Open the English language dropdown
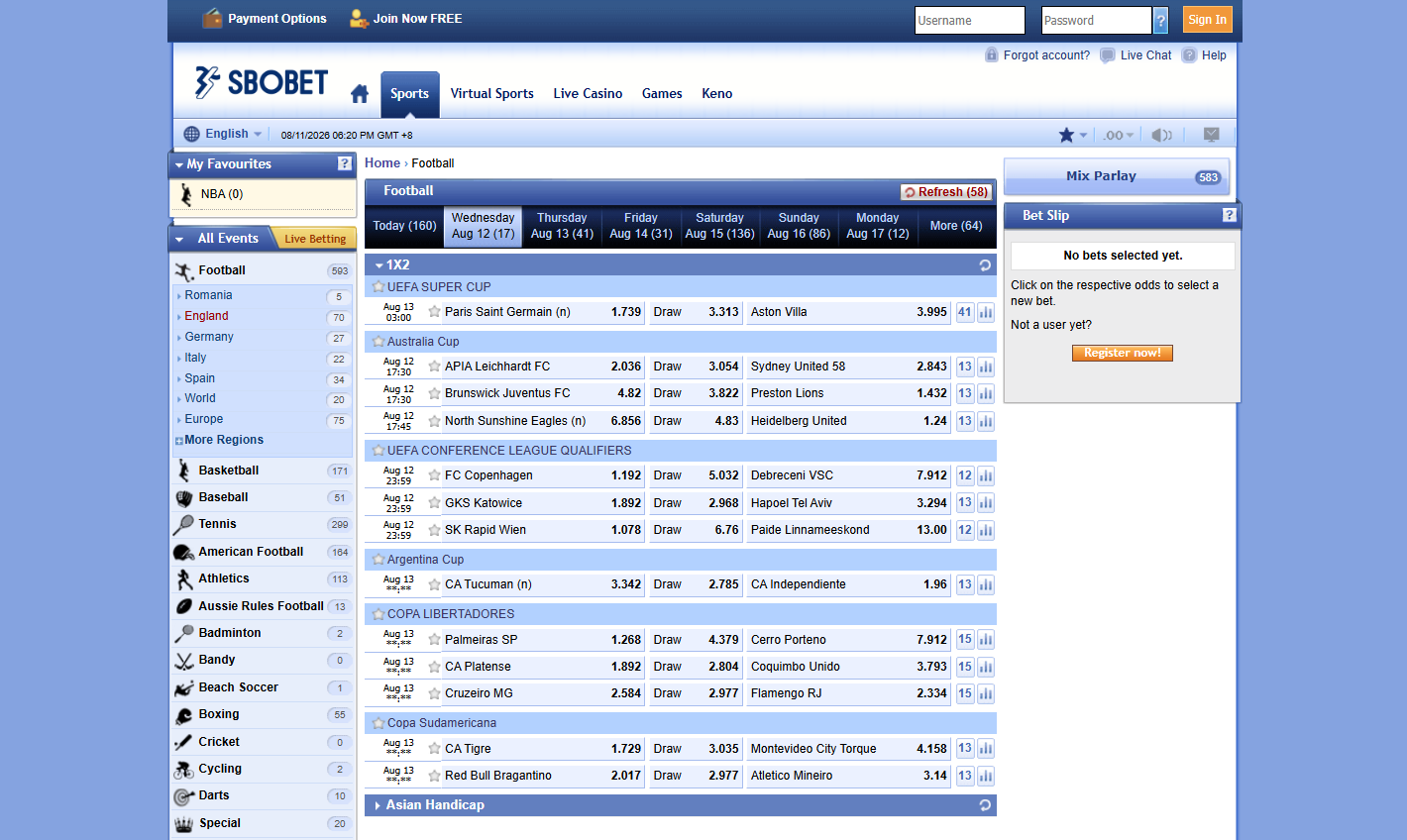 point(224,134)
